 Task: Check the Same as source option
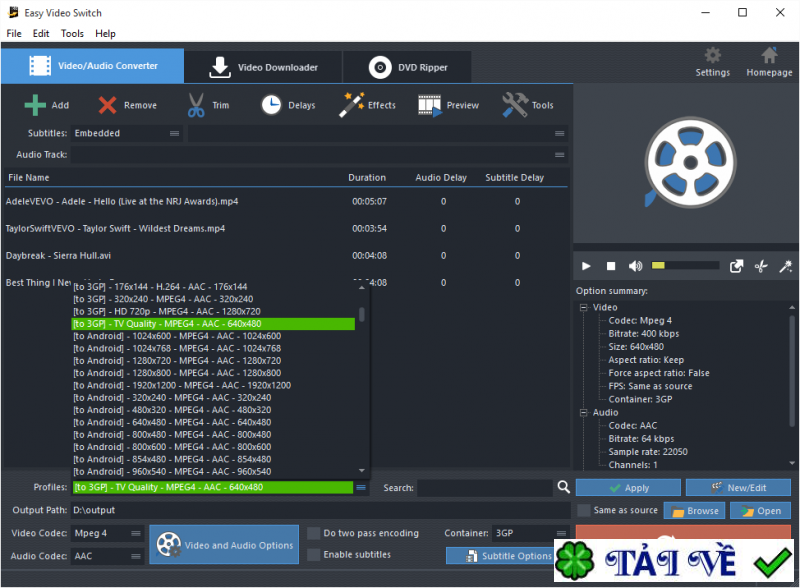584,510
